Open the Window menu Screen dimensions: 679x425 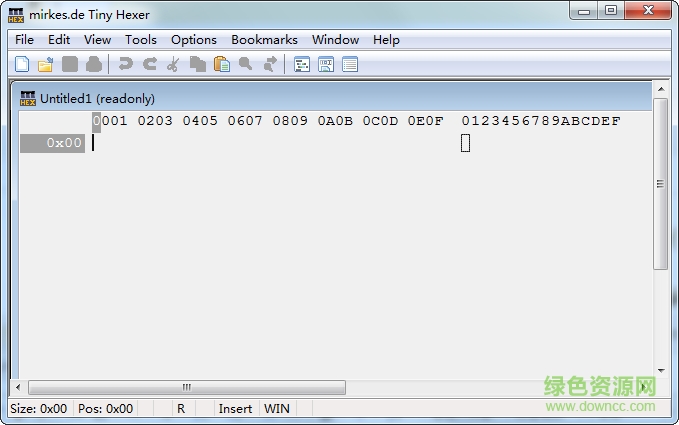point(336,40)
